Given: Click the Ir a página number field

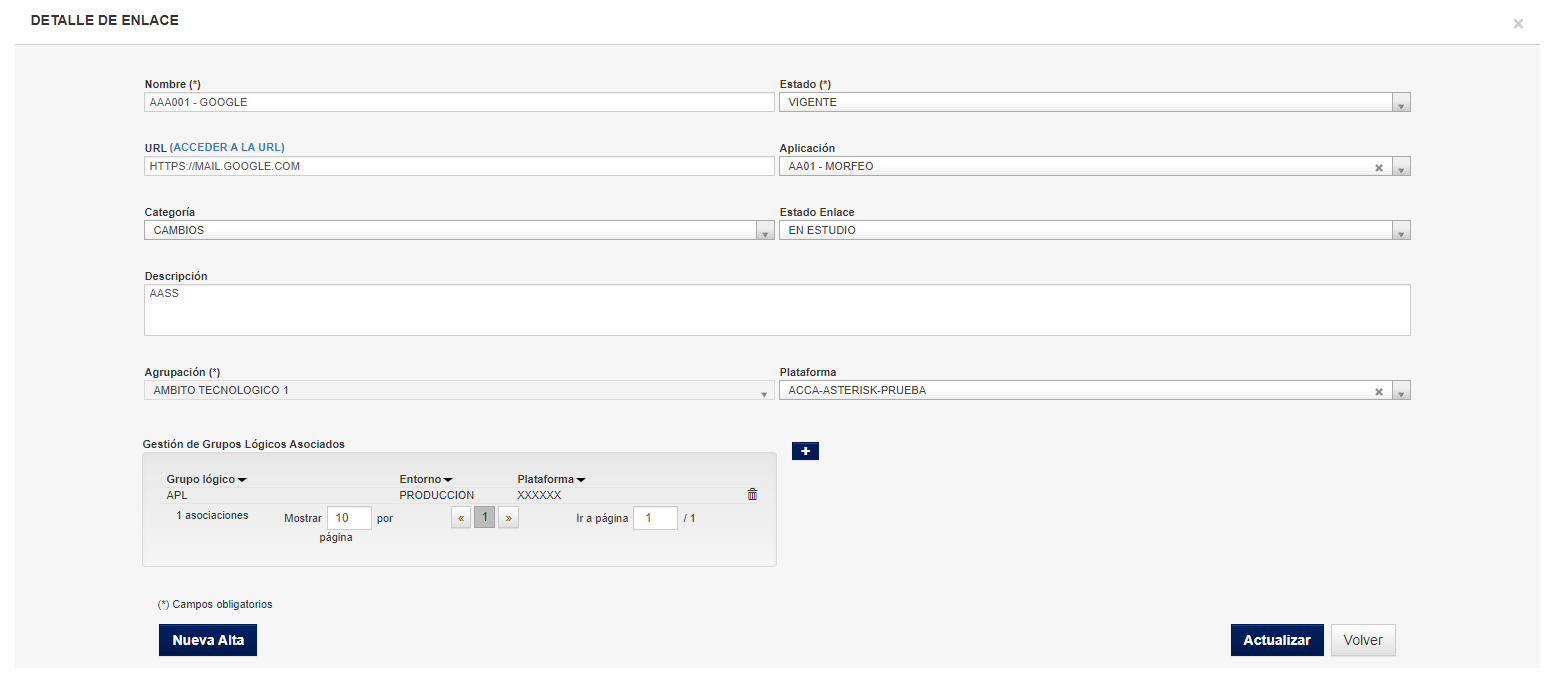Looking at the screenshot, I should pos(655,518).
